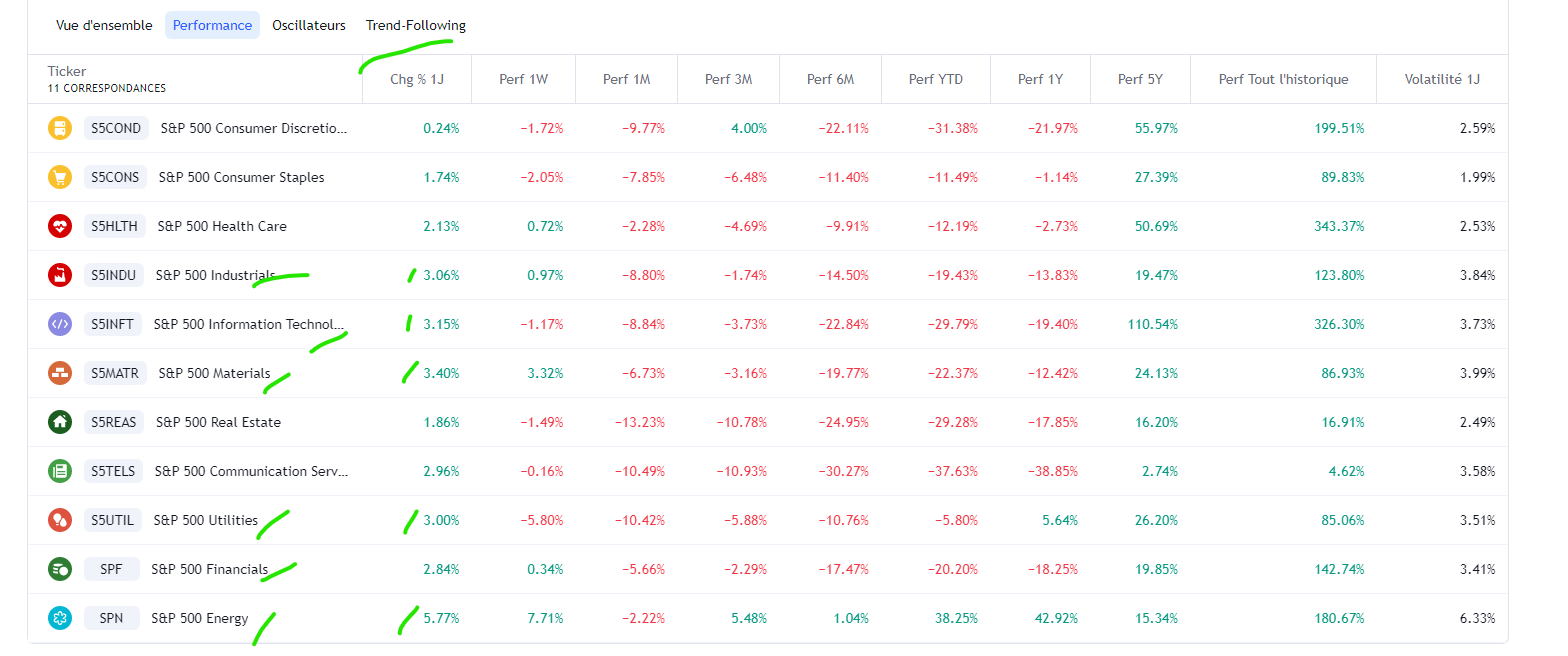Click the Materials bricks icon
The image size is (1568, 656).
pyautogui.click(x=60, y=373)
